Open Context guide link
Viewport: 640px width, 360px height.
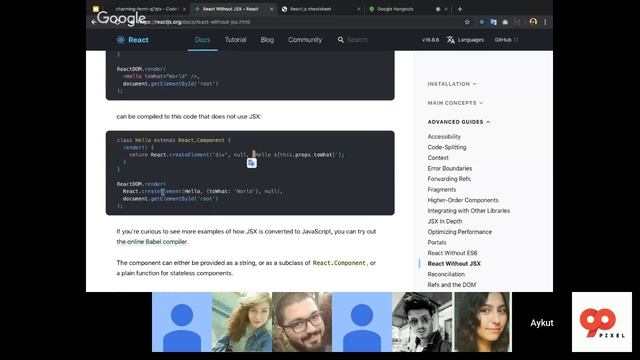[438, 158]
